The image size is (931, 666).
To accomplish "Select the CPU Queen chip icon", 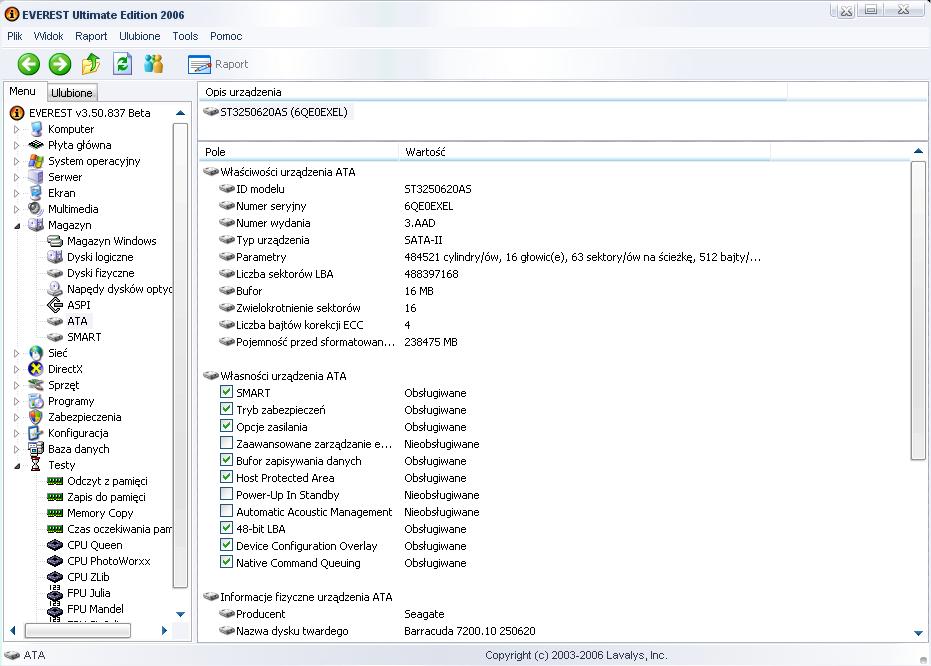I will (x=55, y=545).
